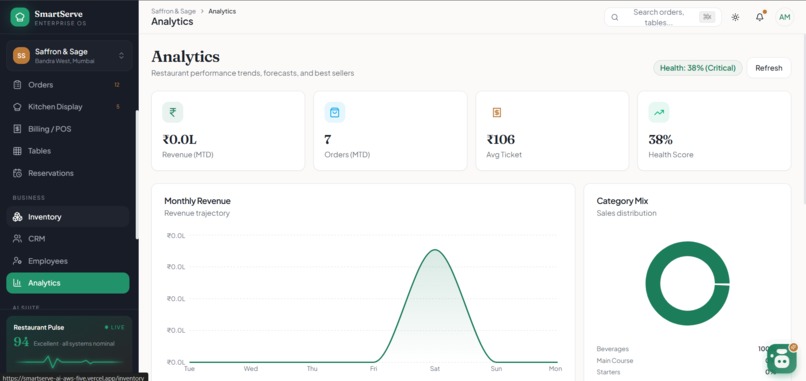Screen dimensions: 806x381
Task: Click the ₹106 Avg Ticket value
Action: 501,140
